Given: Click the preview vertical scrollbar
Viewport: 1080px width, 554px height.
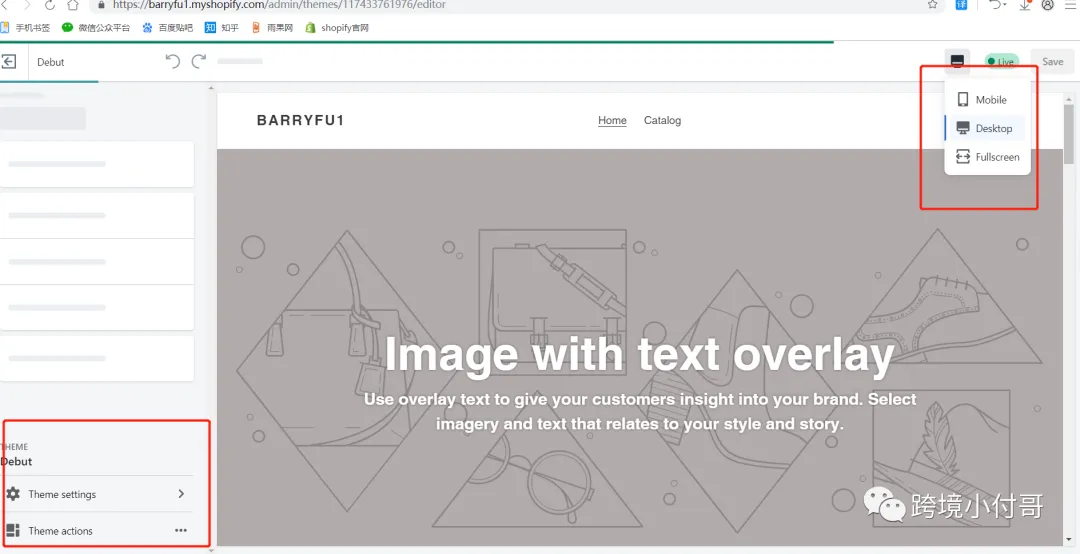Looking at the screenshot, I should coord(1068,134).
